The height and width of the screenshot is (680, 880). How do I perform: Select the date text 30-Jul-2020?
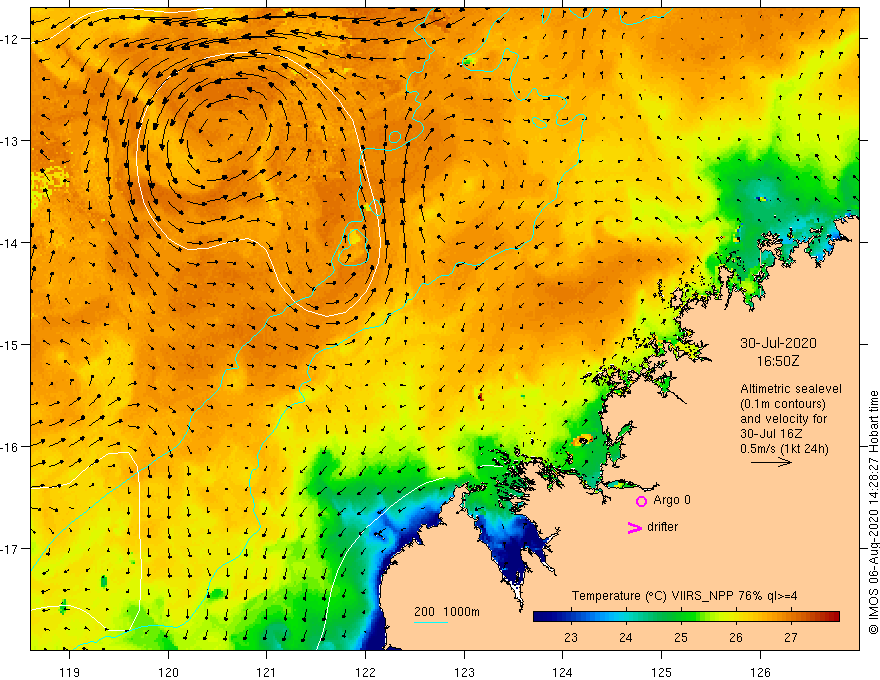[x=778, y=343]
